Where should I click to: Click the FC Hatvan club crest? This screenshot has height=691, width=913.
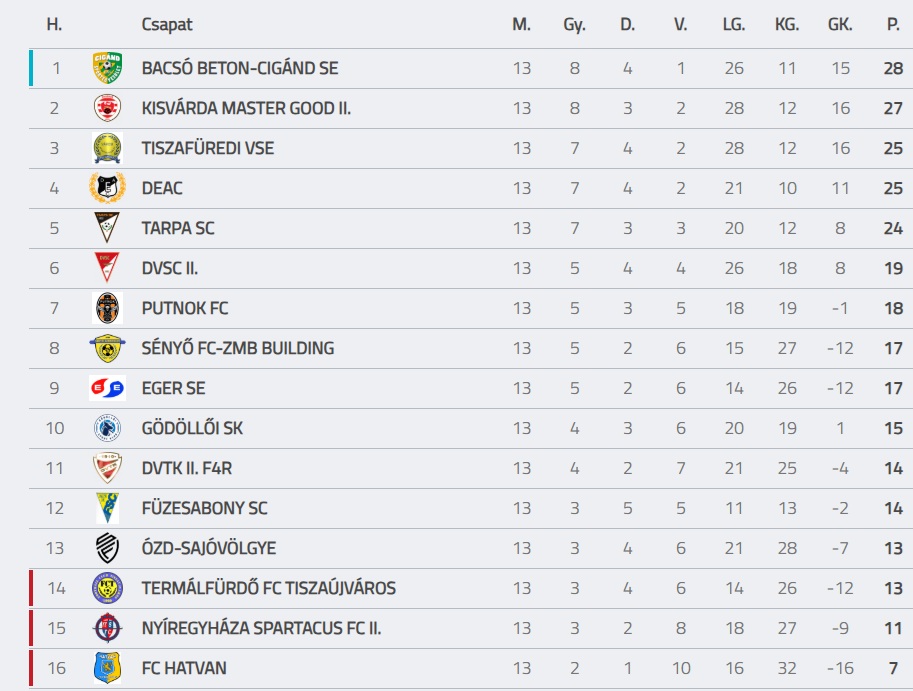coord(107,668)
